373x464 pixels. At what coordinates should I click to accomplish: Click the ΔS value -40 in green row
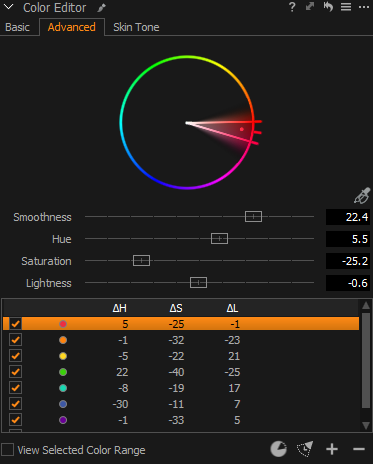click(176, 372)
